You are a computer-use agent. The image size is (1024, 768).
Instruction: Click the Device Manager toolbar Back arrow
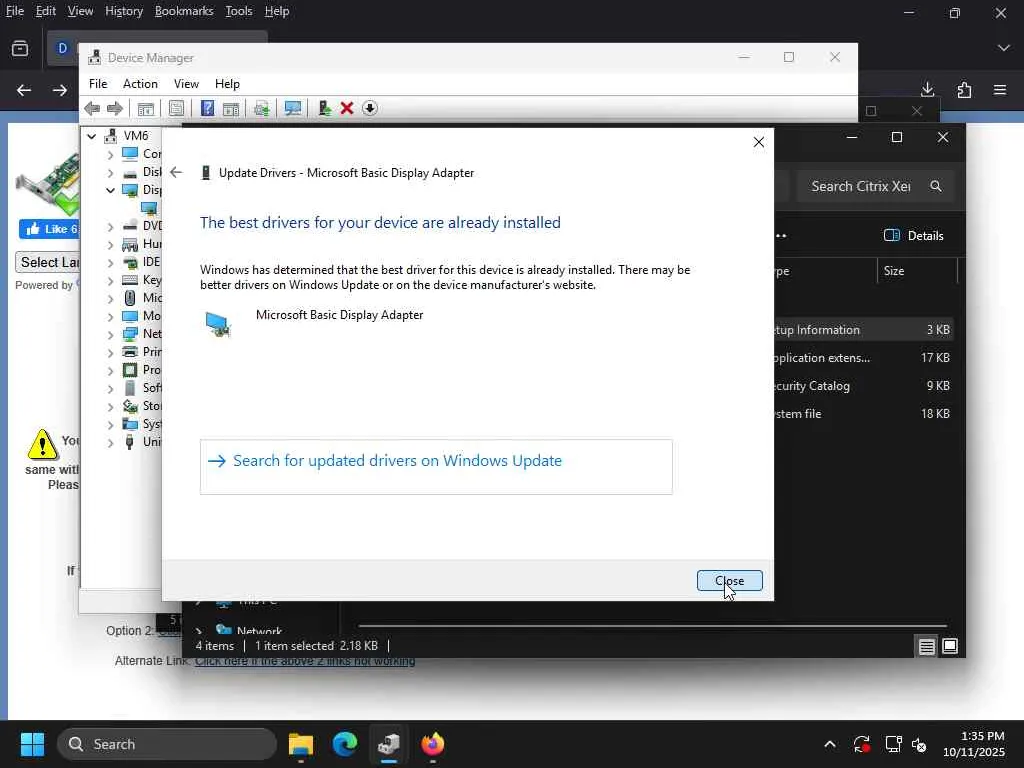tap(93, 108)
